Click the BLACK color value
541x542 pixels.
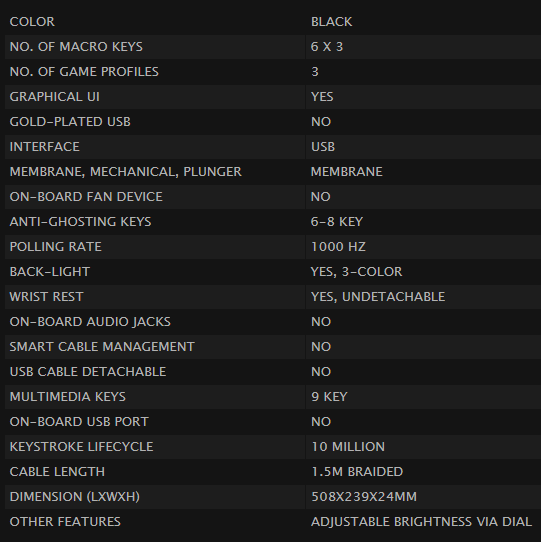click(x=331, y=22)
